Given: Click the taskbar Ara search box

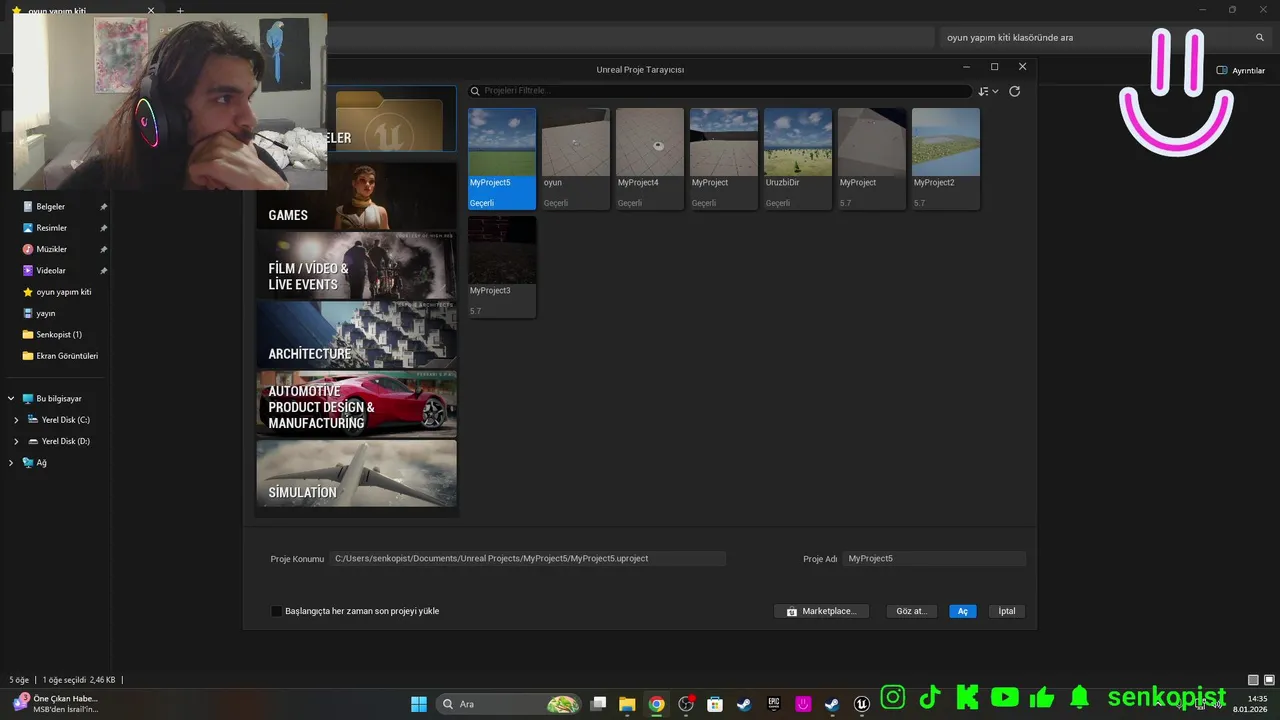Looking at the screenshot, I should point(510,704).
